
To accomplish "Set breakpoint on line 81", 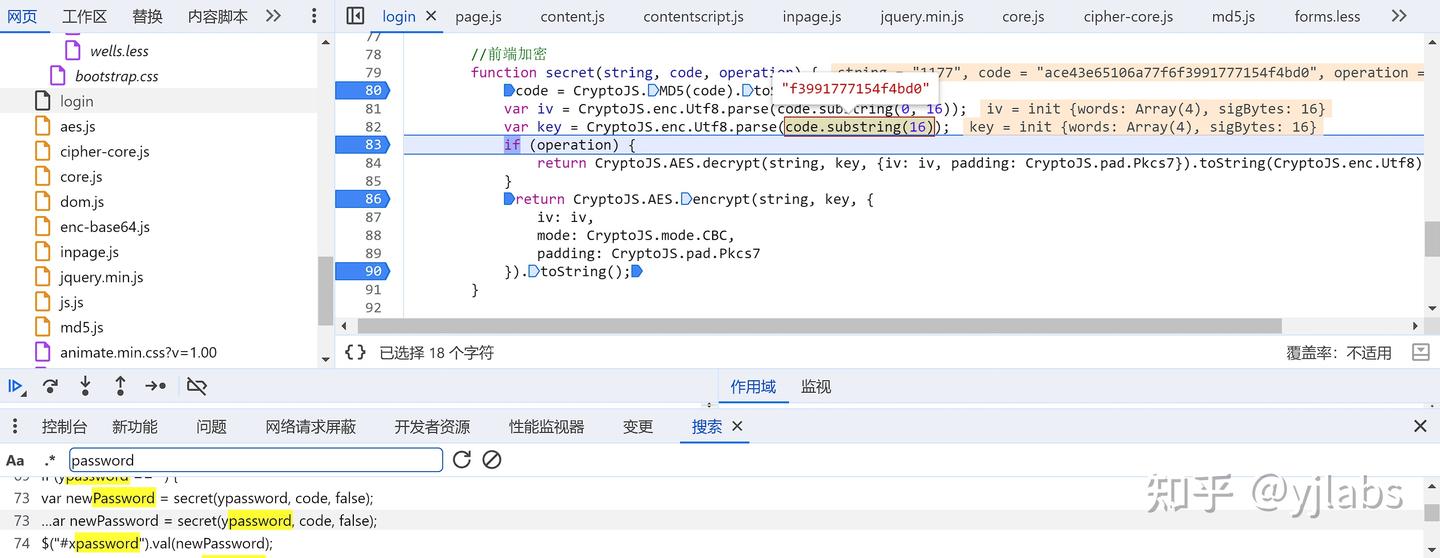I will pyautogui.click(x=372, y=109).
